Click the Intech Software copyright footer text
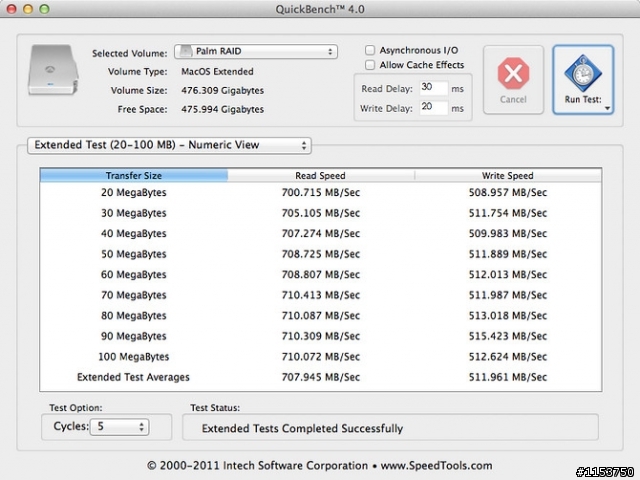The image size is (640, 480). pos(320,466)
